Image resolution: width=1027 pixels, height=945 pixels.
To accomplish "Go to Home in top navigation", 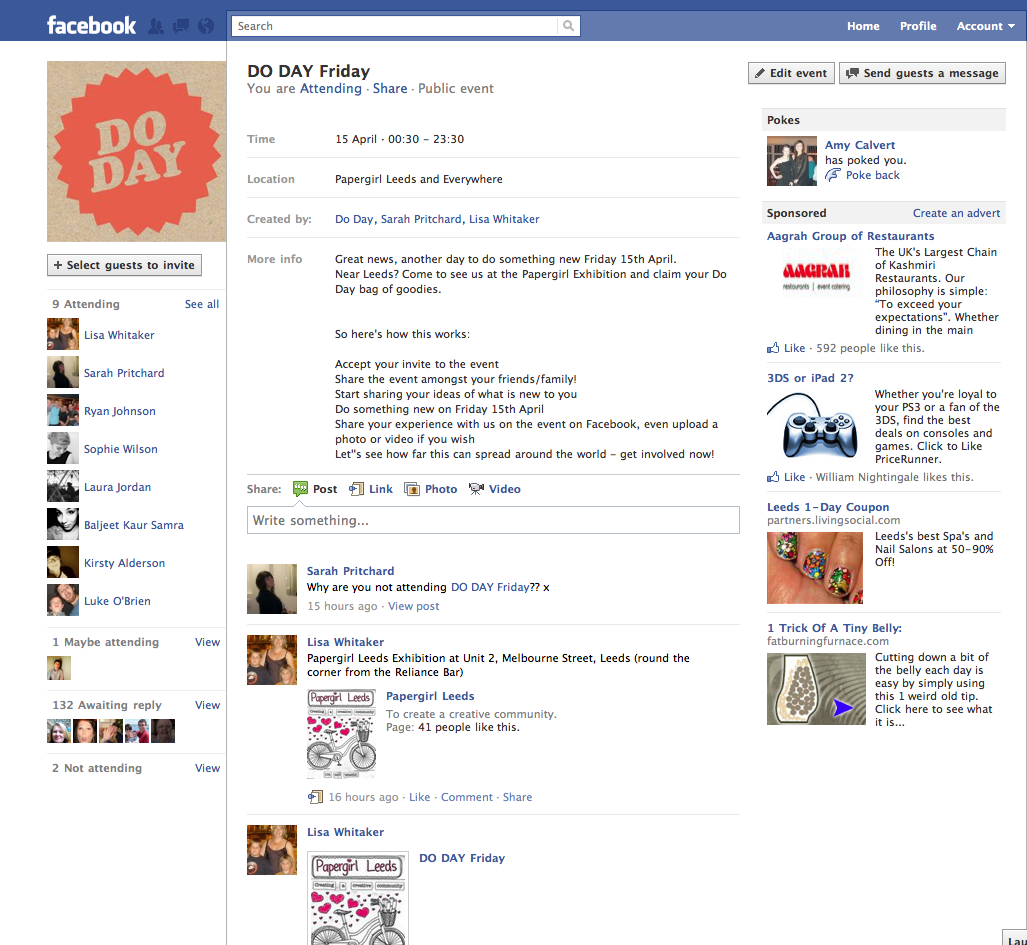I will pyautogui.click(x=863, y=26).
